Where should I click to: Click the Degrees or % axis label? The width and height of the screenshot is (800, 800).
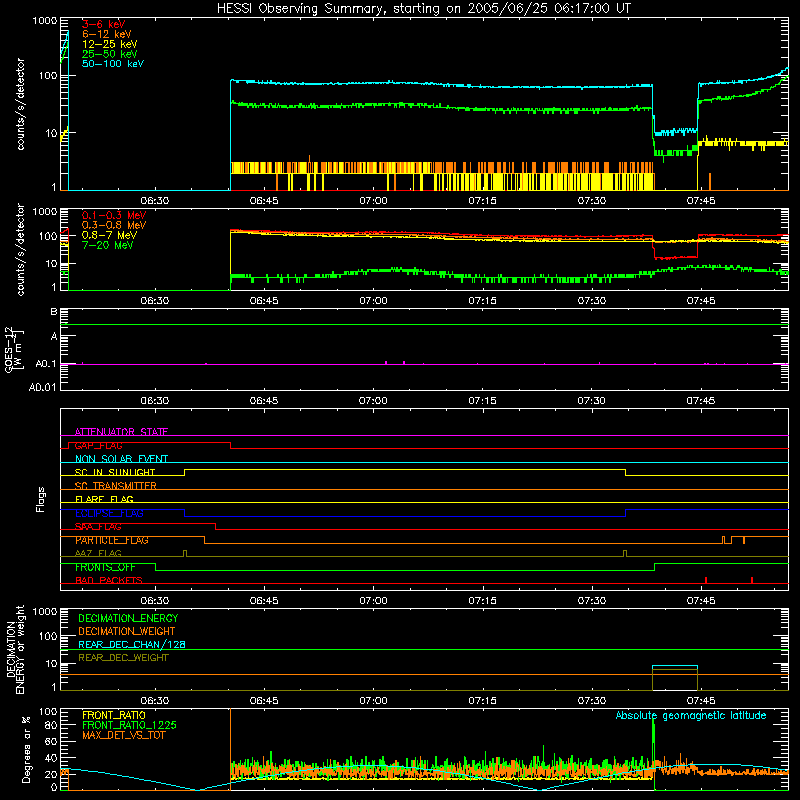[x=26, y=749]
